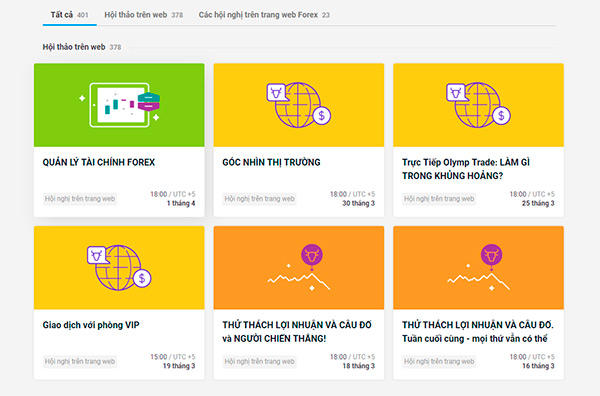The image size is (600, 396).
Task: Click 'Hội nghị trên trang web' tag on GÓC NHÌN card
Action: [259, 199]
